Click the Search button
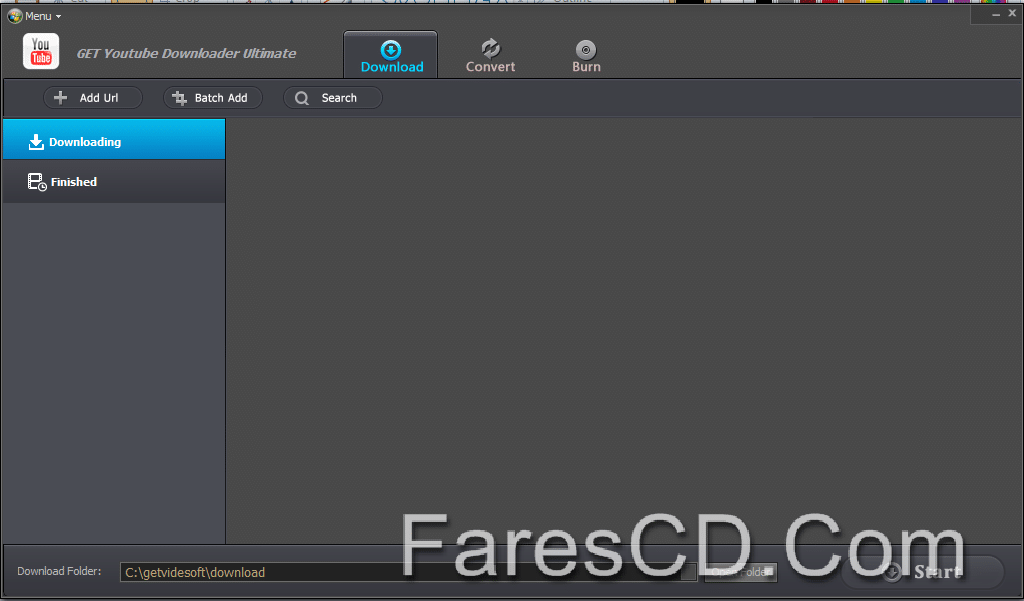Image resolution: width=1024 pixels, height=601 pixels. pos(332,98)
